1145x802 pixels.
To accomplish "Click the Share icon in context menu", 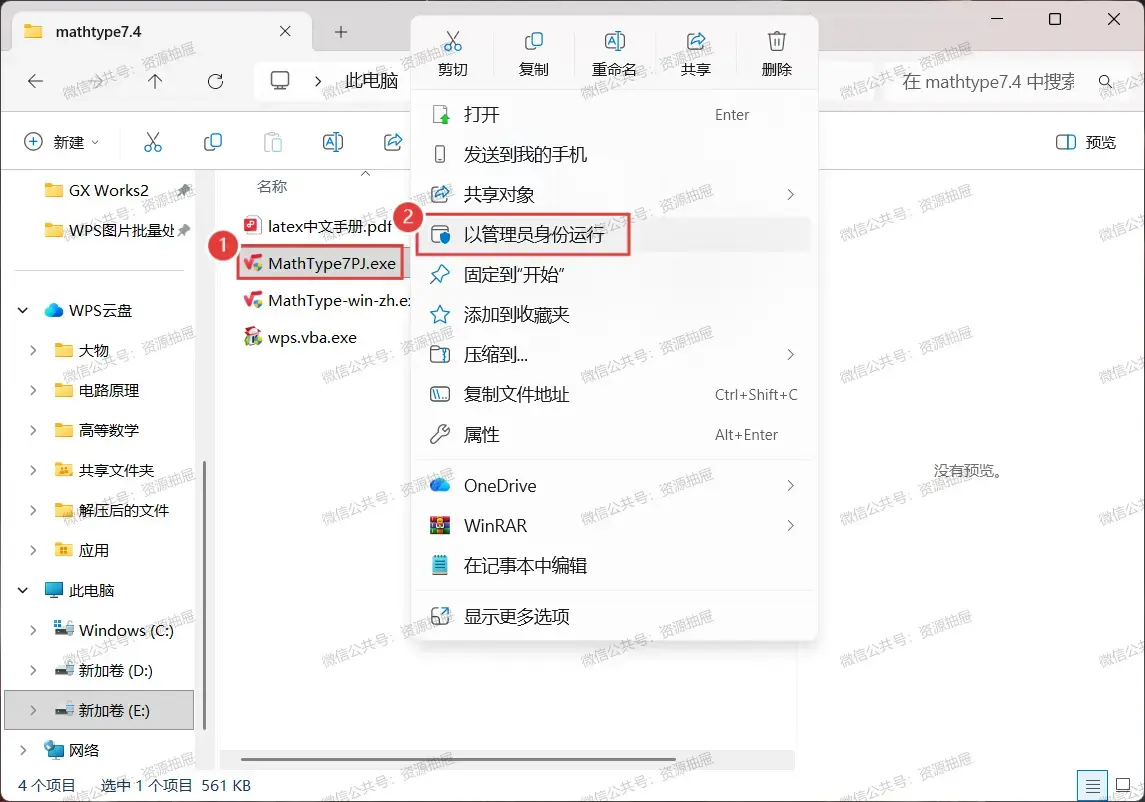I will [x=696, y=42].
